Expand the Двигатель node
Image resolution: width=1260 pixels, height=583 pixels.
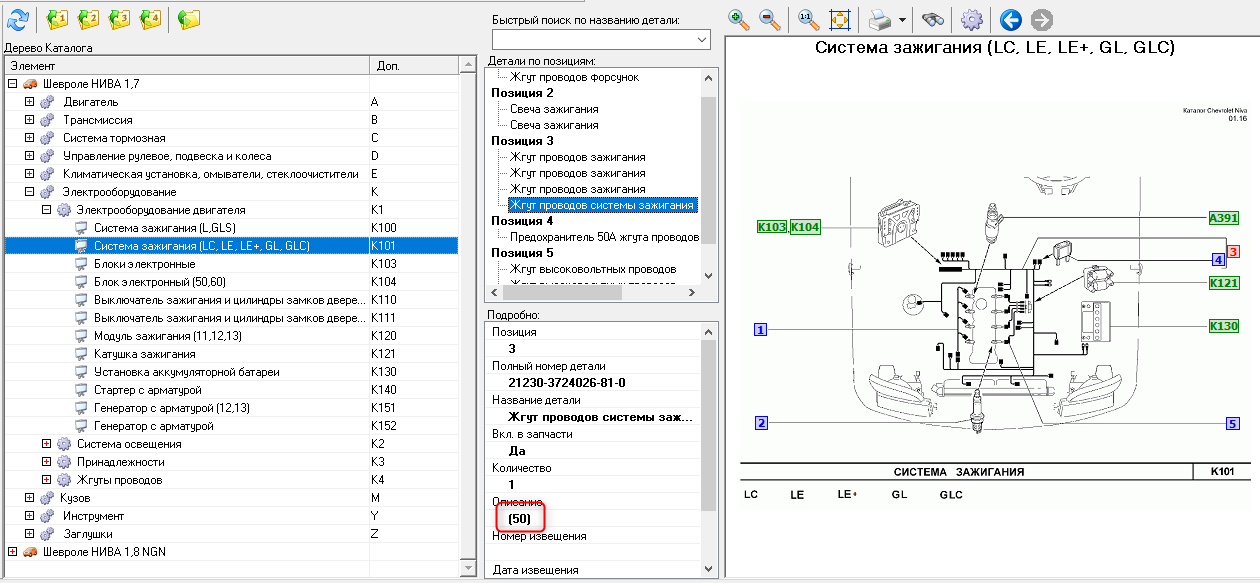tap(29, 102)
